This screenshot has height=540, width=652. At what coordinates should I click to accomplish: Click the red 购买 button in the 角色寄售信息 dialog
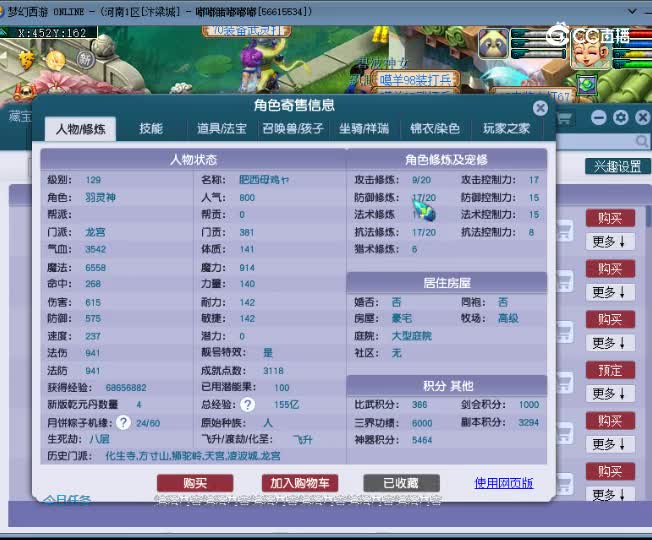[x=195, y=483]
